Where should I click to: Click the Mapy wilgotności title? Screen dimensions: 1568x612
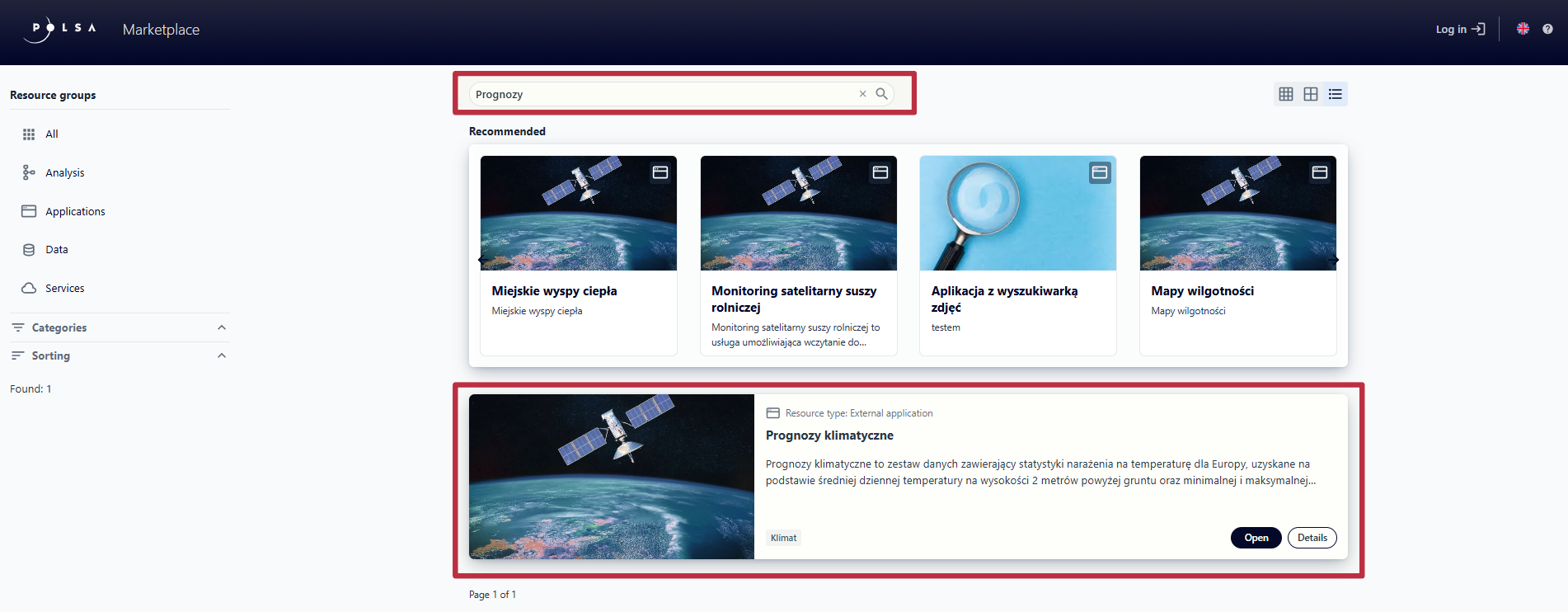point(1203,291)
